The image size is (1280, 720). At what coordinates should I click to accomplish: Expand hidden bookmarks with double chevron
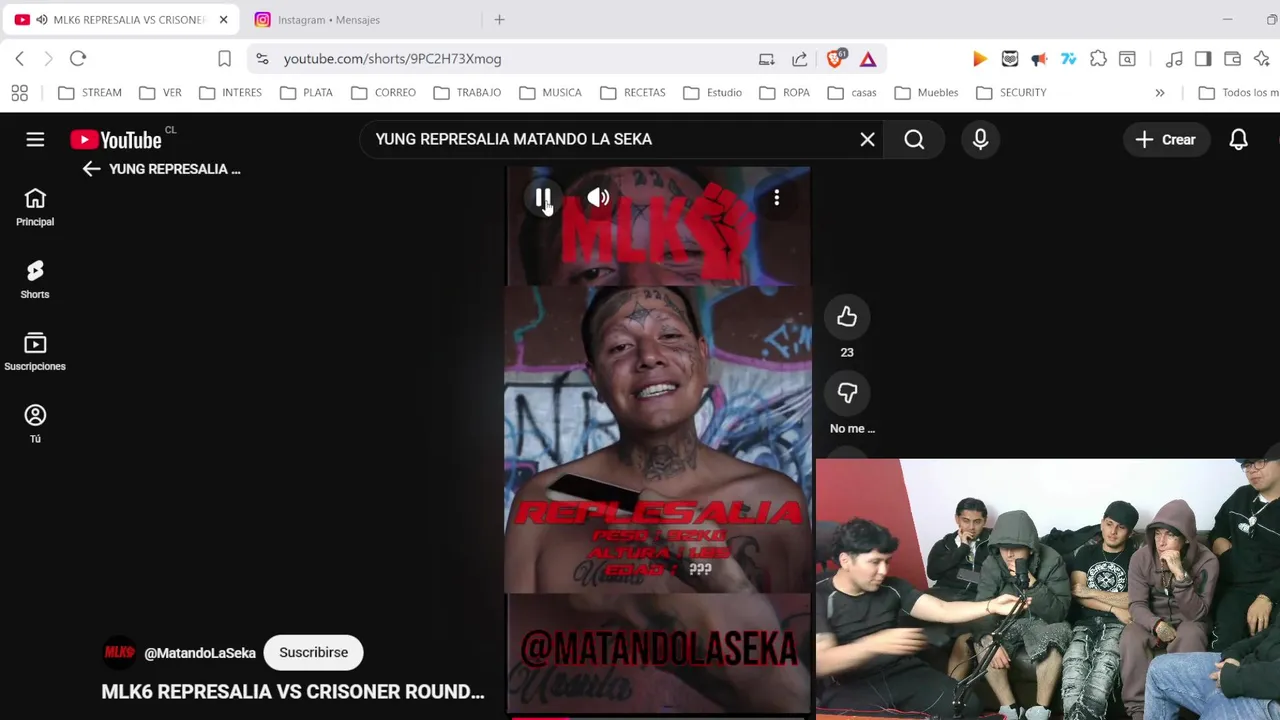pyautogui.click(x=1160, y=93)
